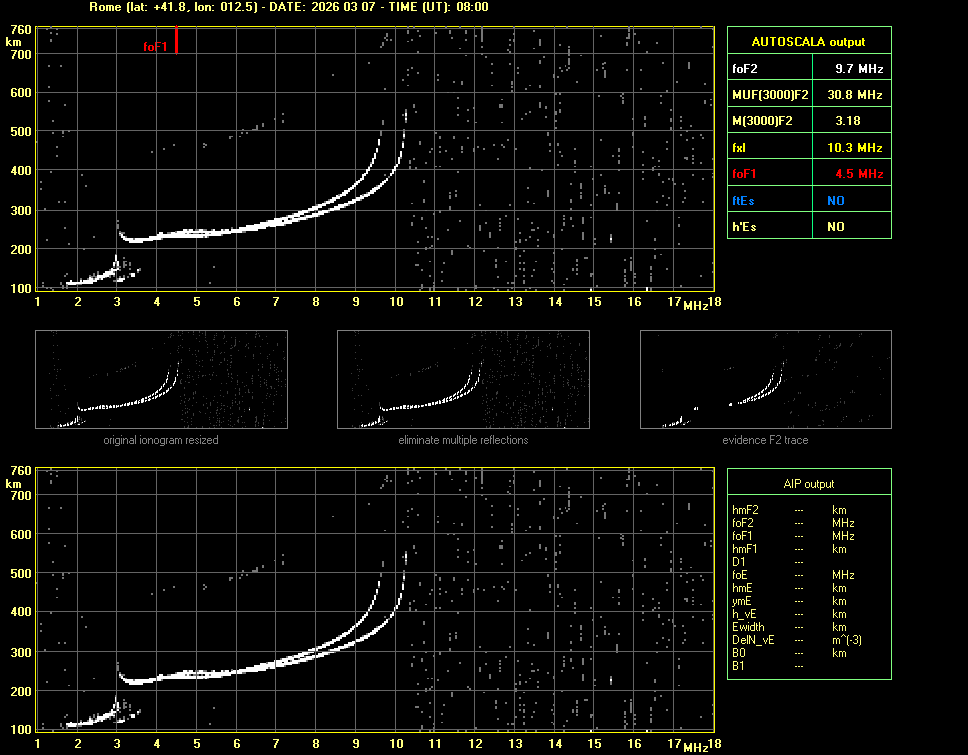Image resolution: width=968 pixels, height=755 pixels.
Task: Open the original ionogram resized thumbnail
Action: (161, 379)
